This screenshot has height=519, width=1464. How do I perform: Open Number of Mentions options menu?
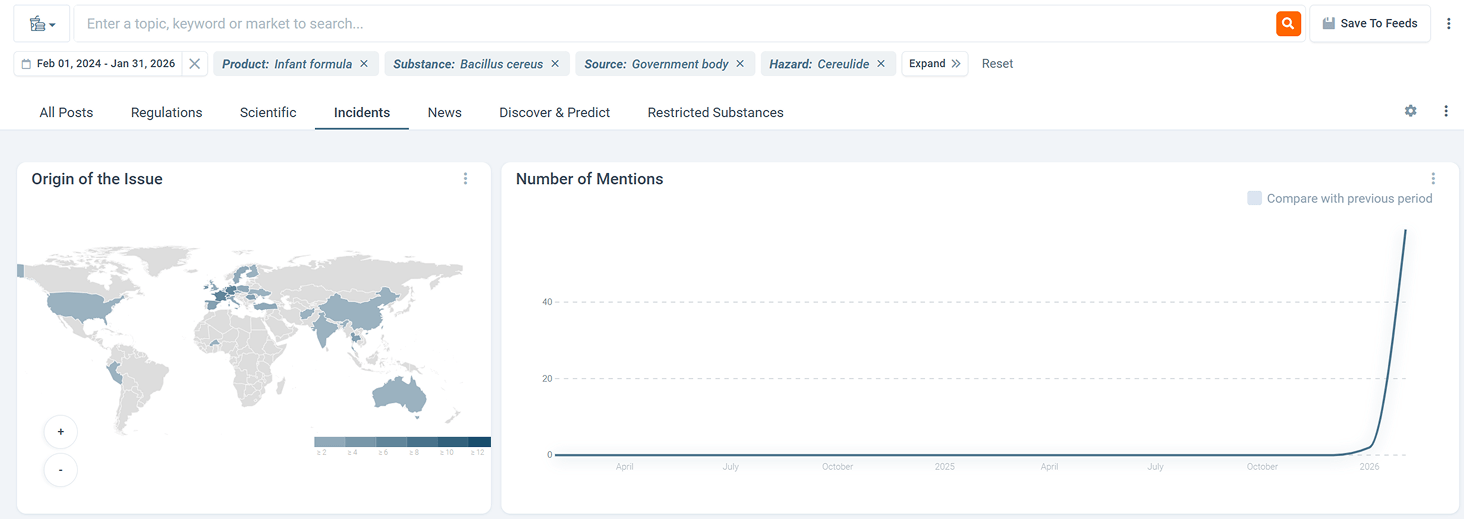pos(1433,179)
